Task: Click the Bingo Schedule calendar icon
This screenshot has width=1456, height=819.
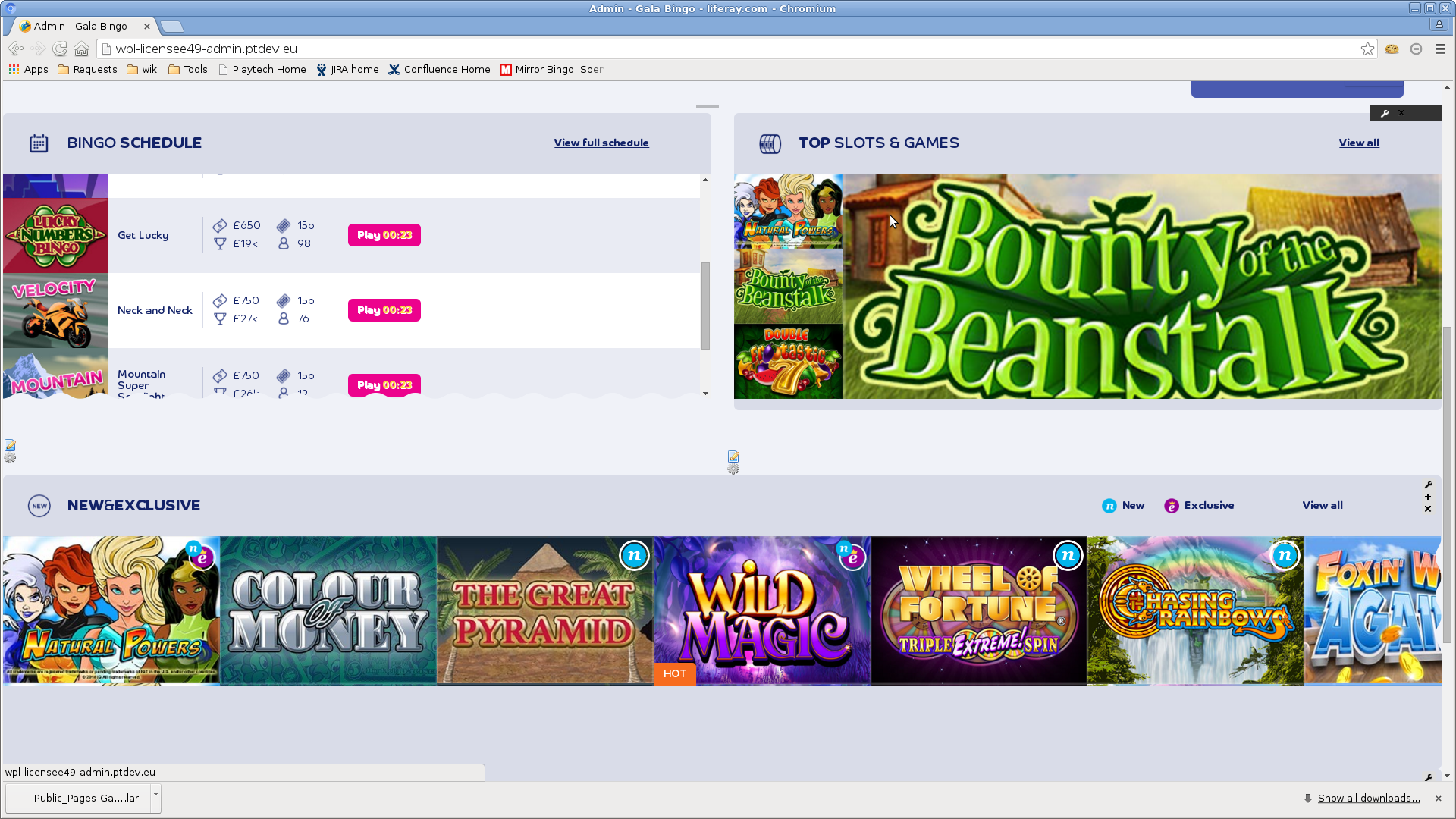Action: [x=39, y=143]
